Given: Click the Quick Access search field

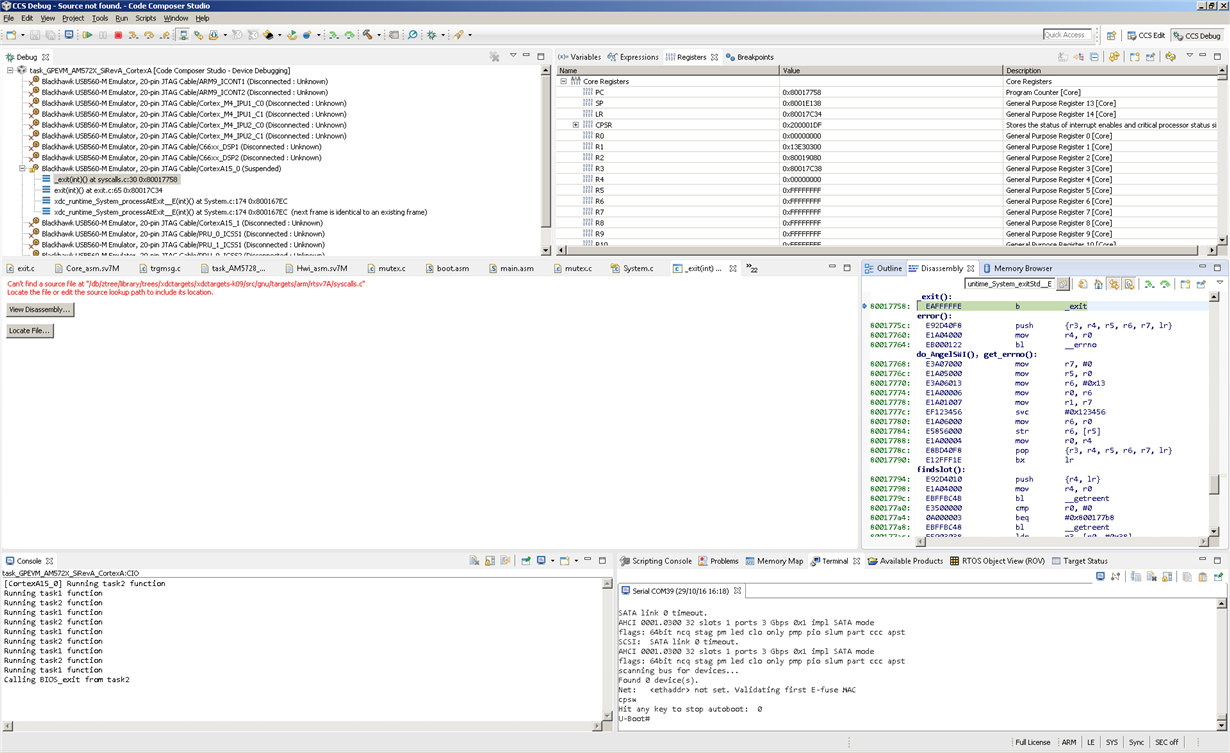Looking at the screenshot, I should coord(1068,35).
